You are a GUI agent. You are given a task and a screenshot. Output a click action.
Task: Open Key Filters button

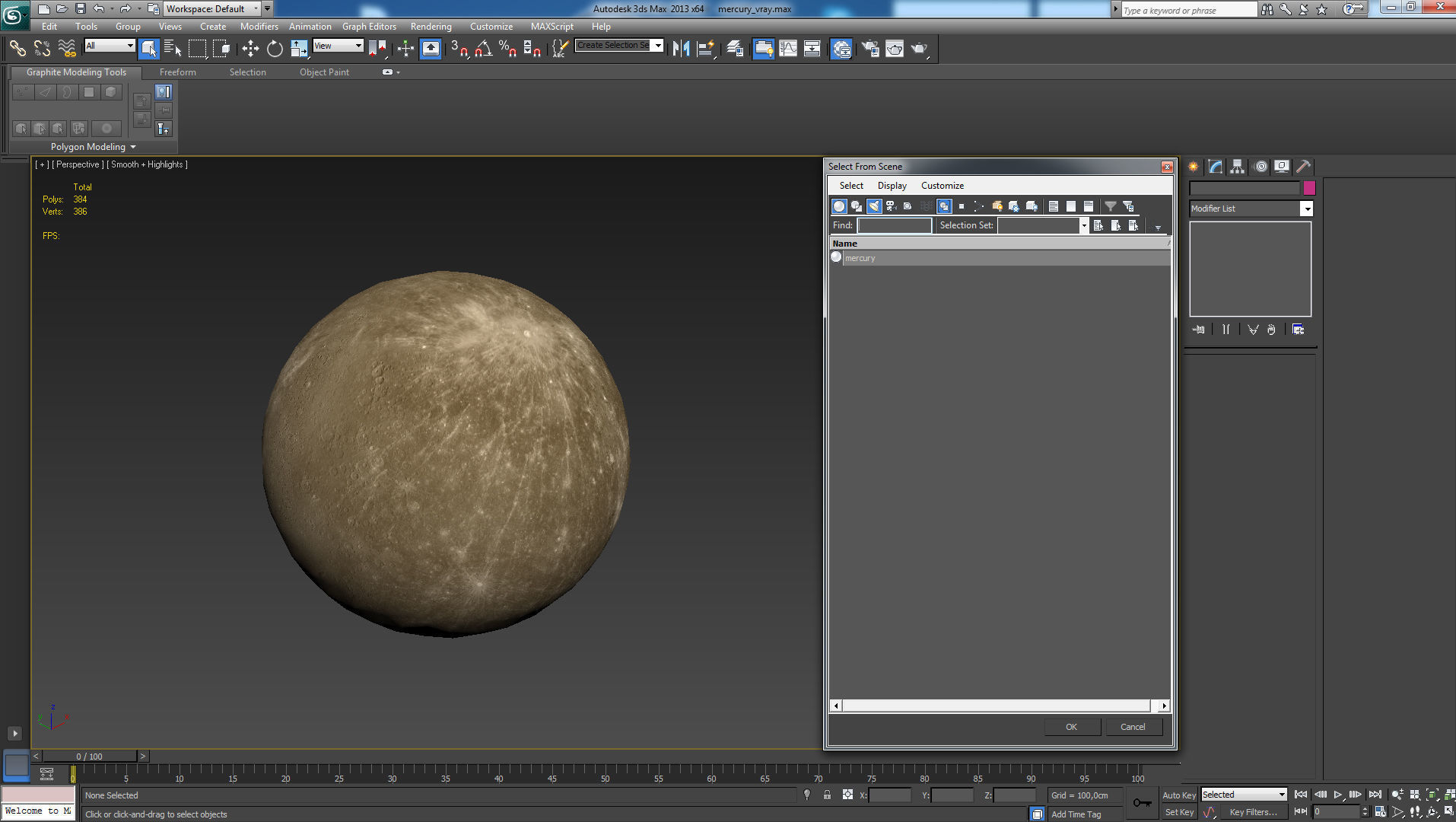(1254, 812)
